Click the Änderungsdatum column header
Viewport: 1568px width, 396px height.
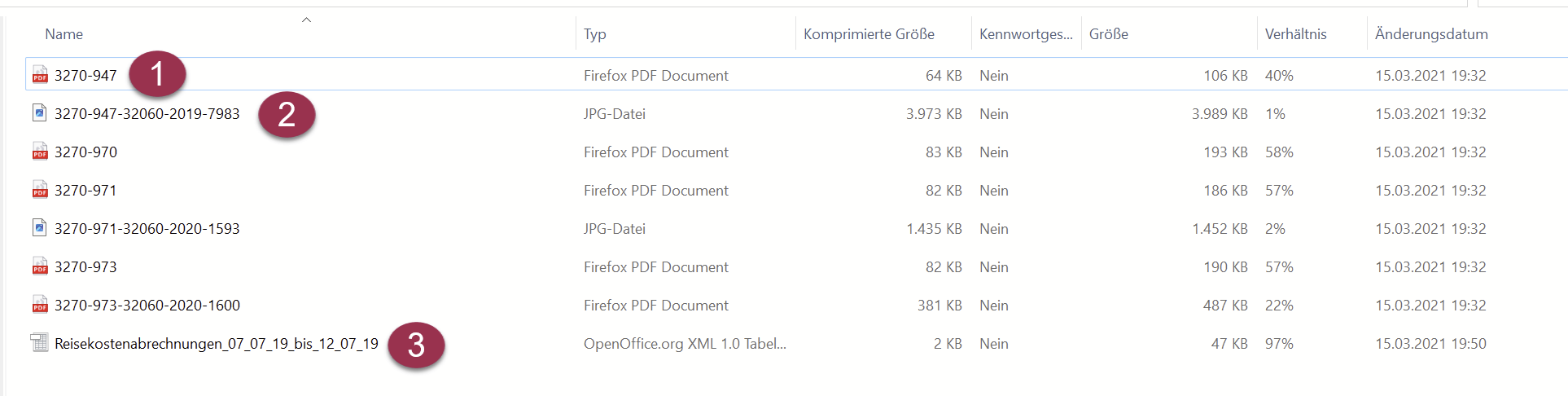click(1431, 34)
